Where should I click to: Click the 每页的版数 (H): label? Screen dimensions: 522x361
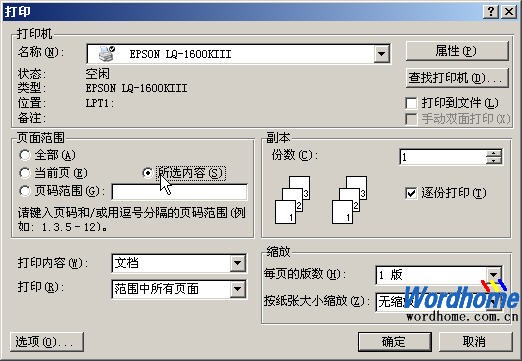(x=305, y=274)
